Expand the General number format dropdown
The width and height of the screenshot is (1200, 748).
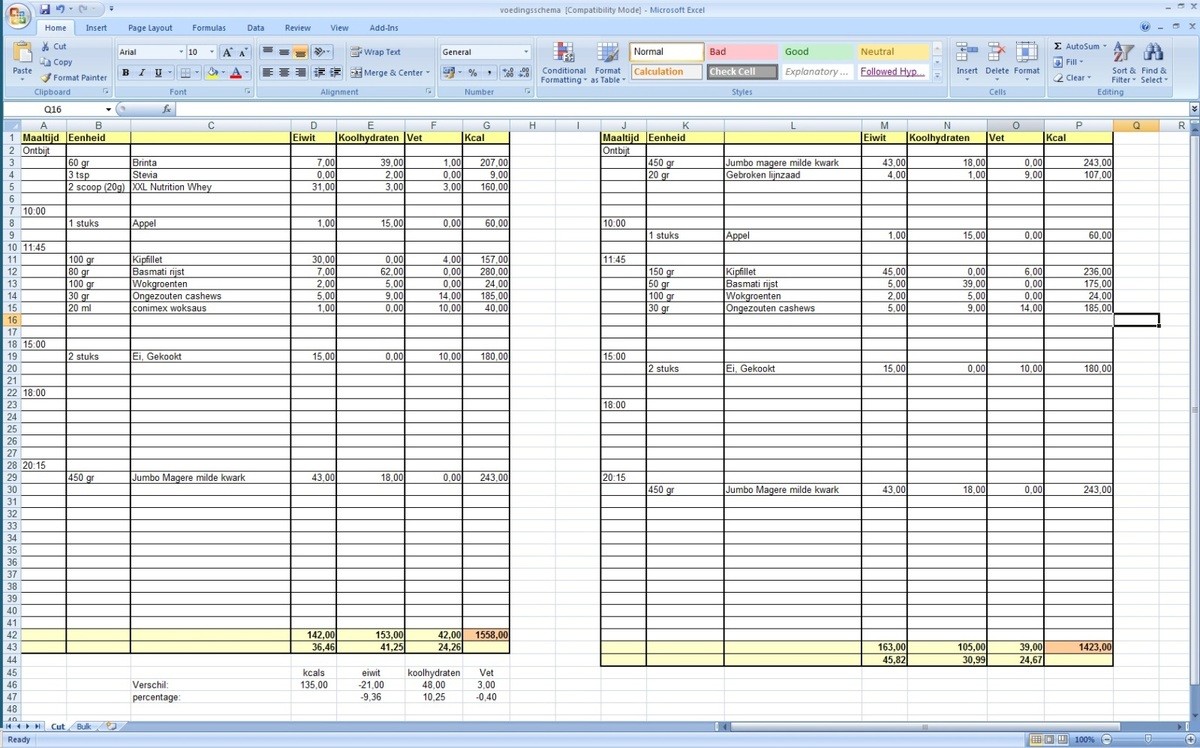coord(526,52)
